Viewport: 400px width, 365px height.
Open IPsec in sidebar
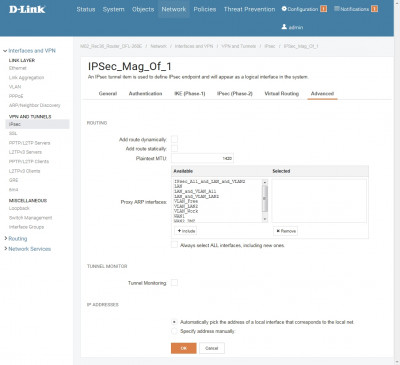click(37, 124)
